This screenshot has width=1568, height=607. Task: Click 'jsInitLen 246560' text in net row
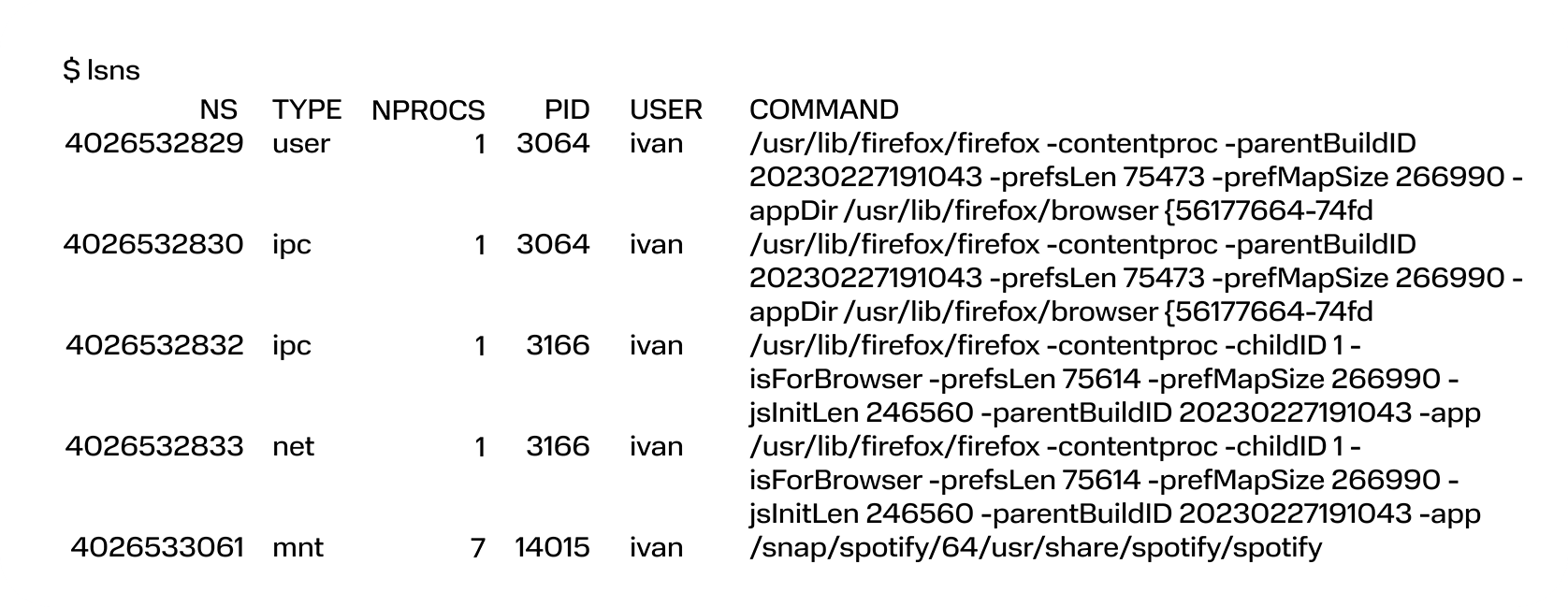click(862, 514)
